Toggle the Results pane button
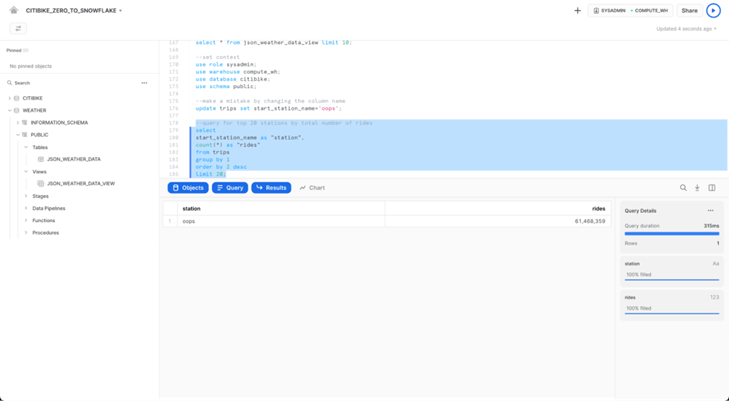Screen dimensions: 729x401 (x=271, y=188)
